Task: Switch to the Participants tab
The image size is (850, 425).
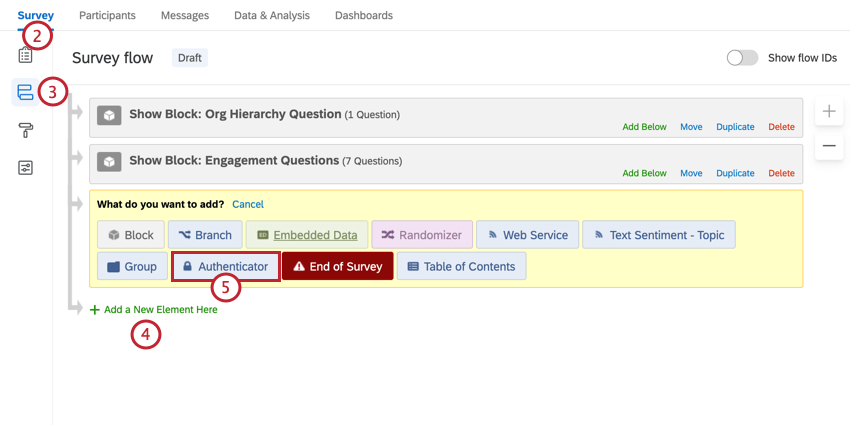Action: pos(107,15)
